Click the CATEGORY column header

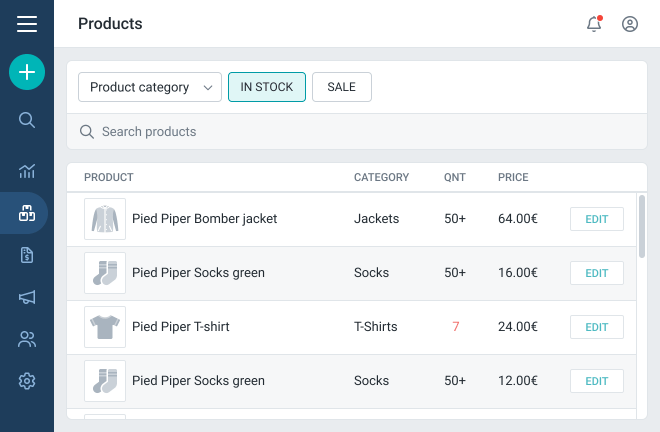click(x=381, y=177)
